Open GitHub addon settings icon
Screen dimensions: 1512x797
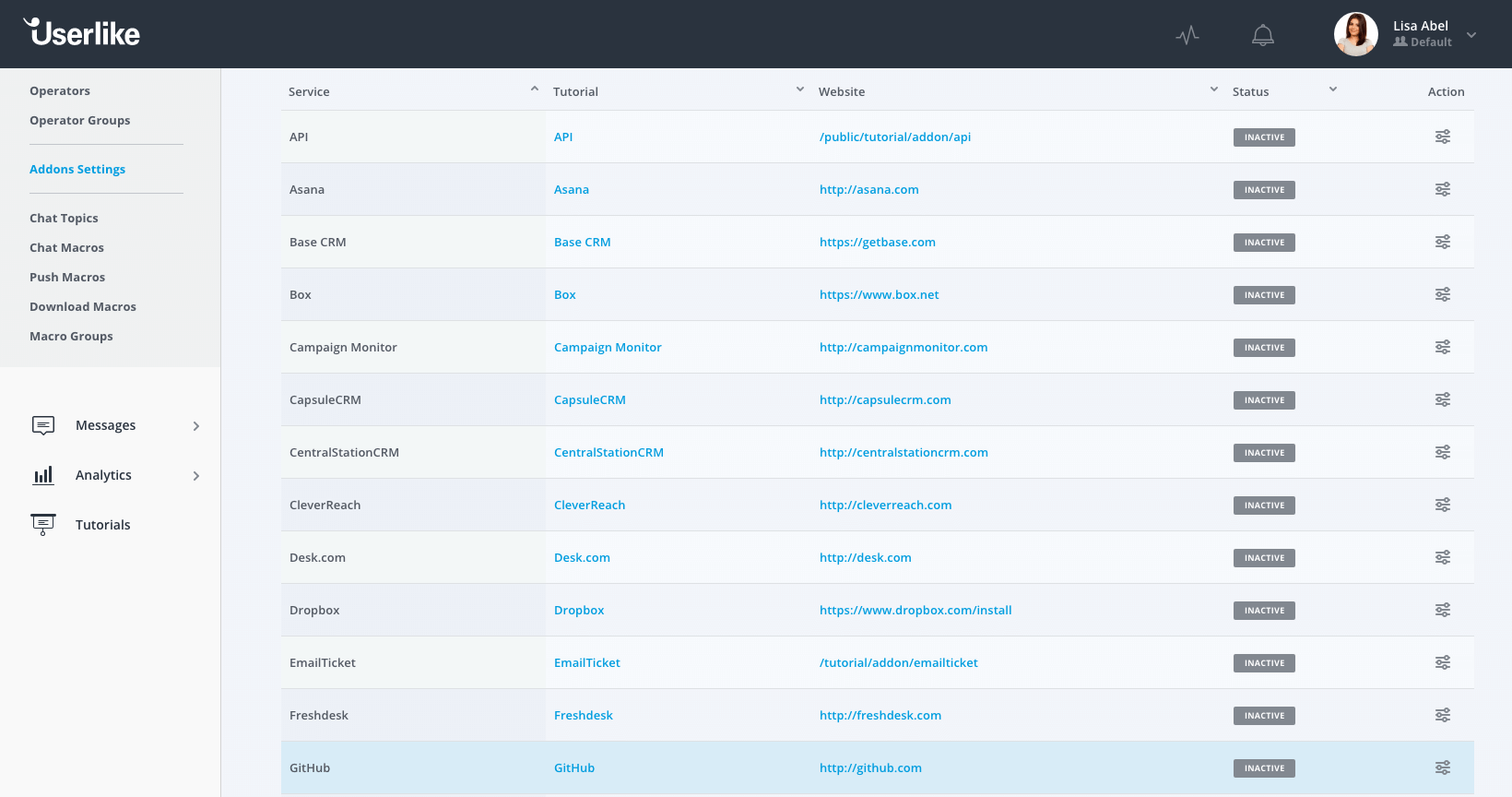click(x=1442, y=767)
